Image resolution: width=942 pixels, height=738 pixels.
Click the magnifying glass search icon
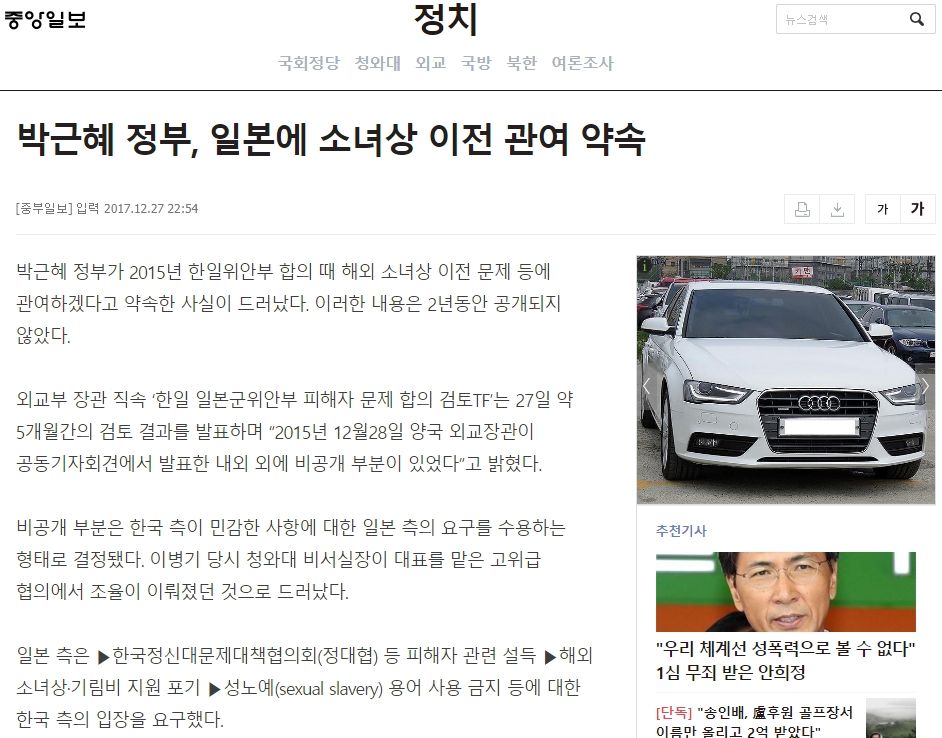(916, 19)
